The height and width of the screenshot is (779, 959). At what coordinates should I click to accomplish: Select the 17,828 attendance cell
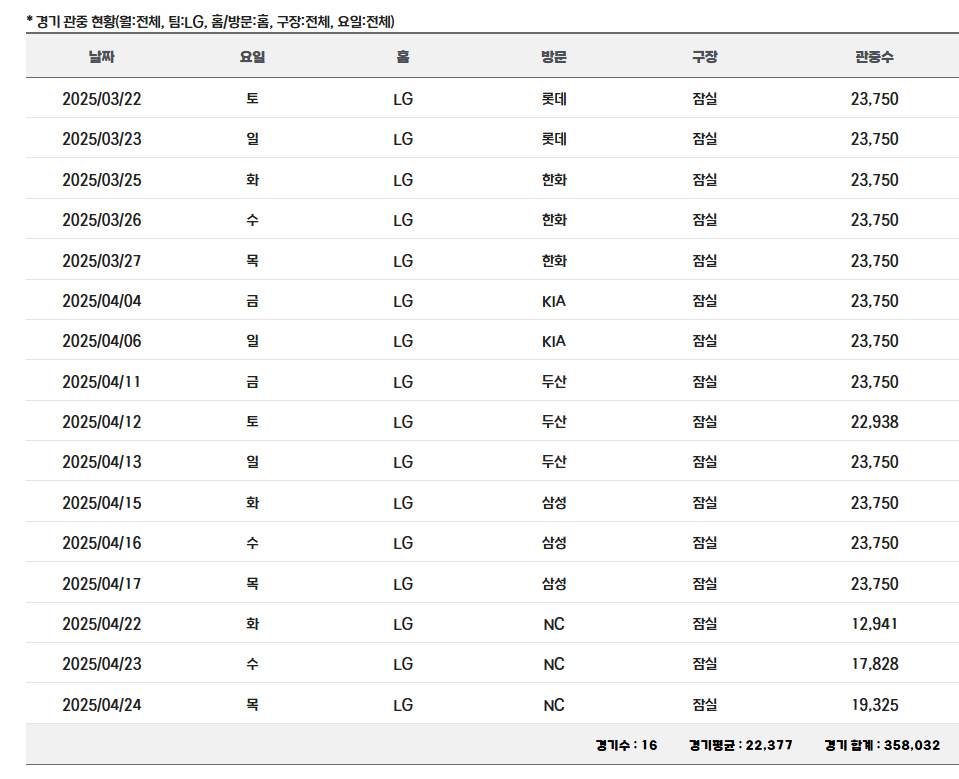874,664
